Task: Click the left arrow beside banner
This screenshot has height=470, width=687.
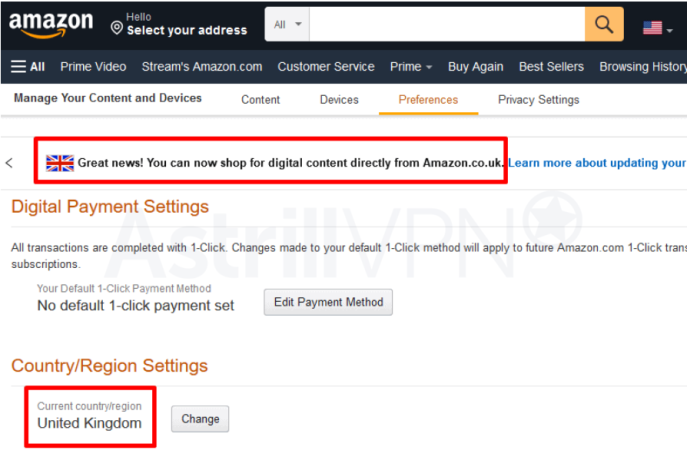Action: (x=9, y=163)
